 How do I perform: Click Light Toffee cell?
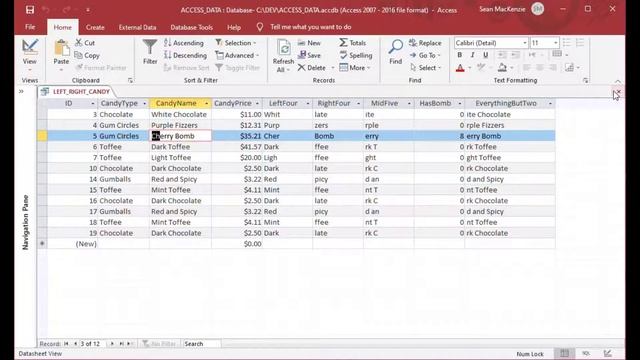(180, 158)
